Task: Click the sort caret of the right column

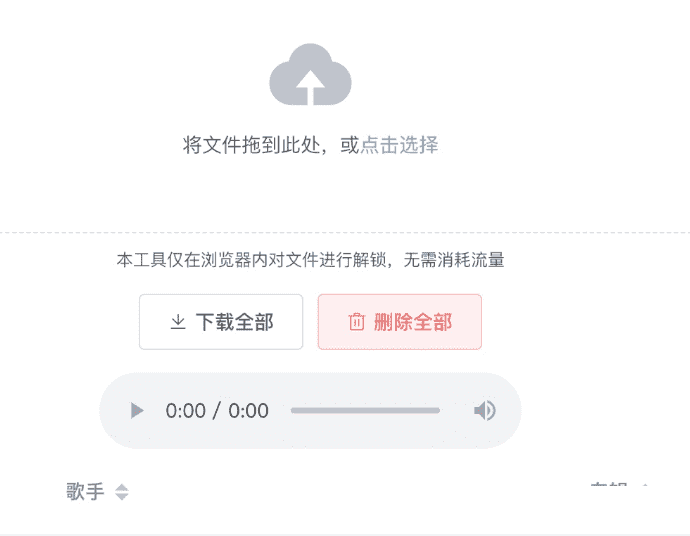Action: (645, 485)
